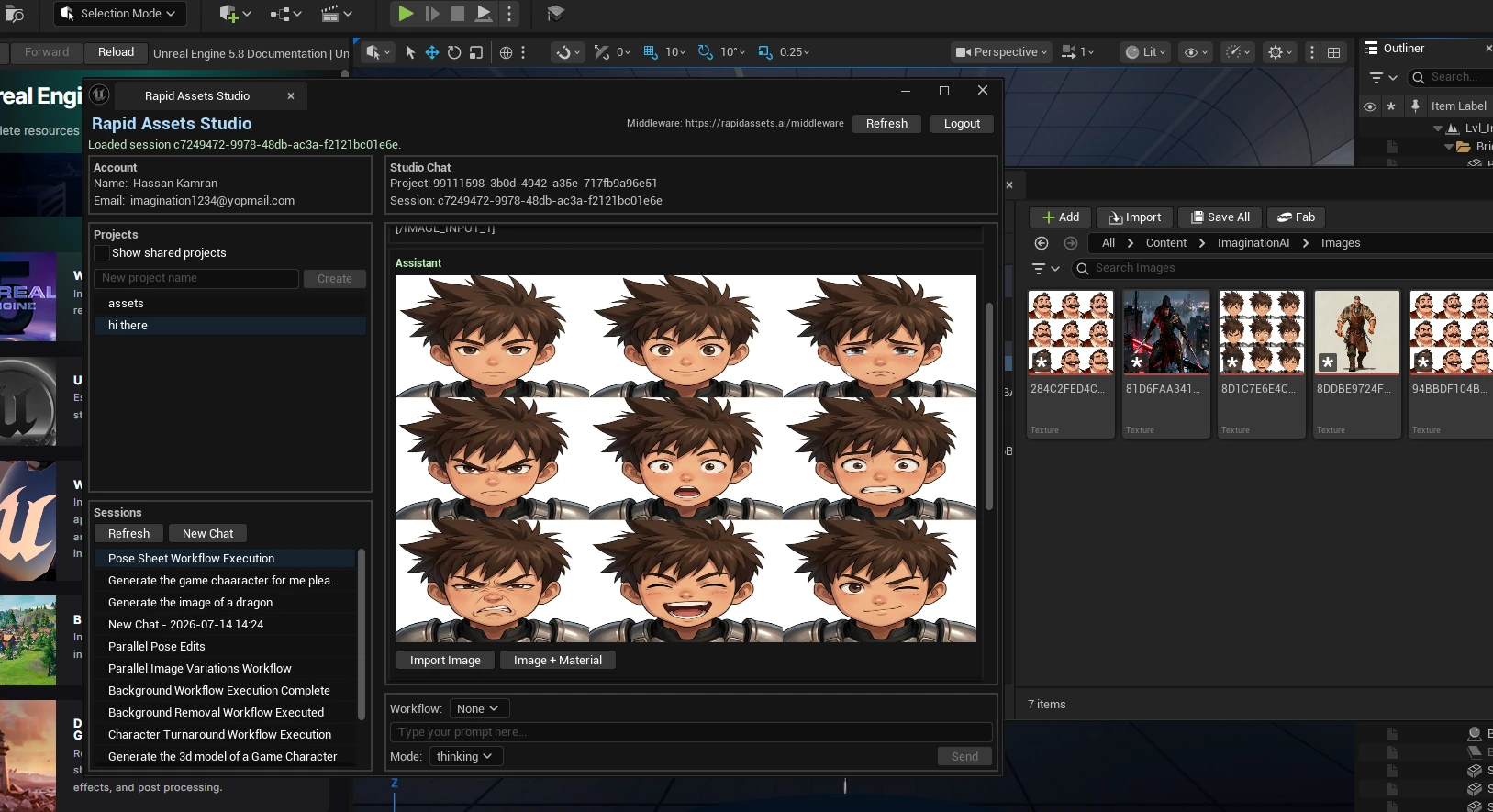Image resolution: width=1493 pixels, height=812 pixels.
Task: Open viewport settings gear menu
Action: pyautogui.click(x=1279, y=52)
